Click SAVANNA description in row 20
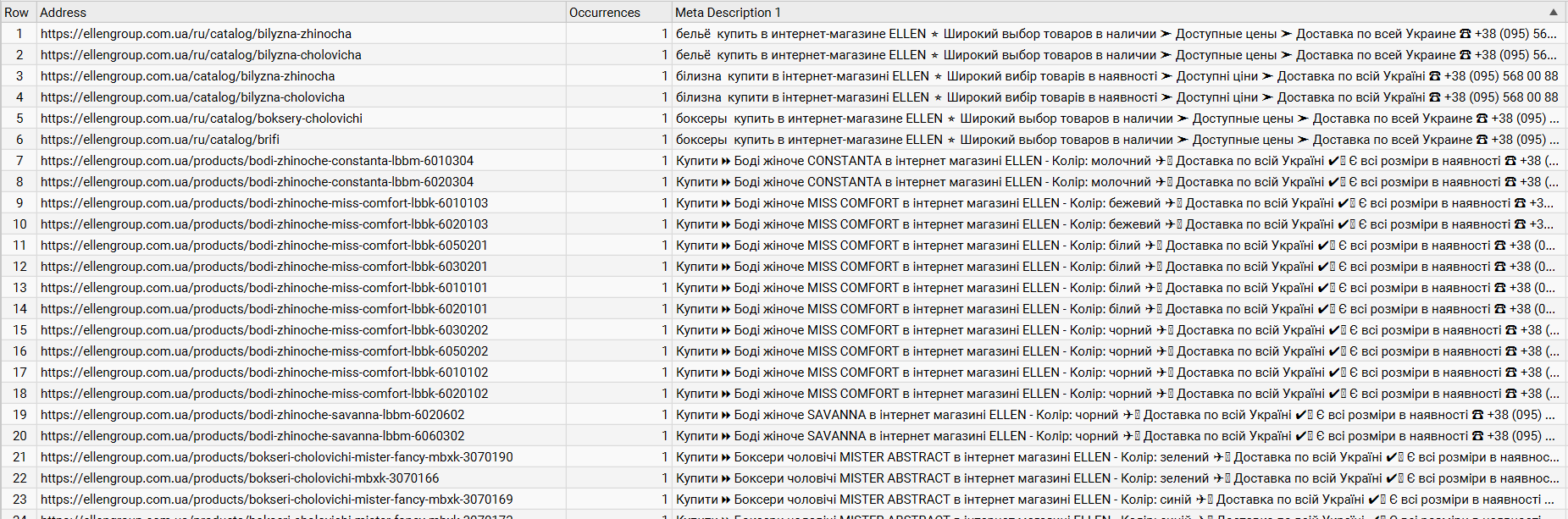The image size is (1568, 519). (1119, 436)
